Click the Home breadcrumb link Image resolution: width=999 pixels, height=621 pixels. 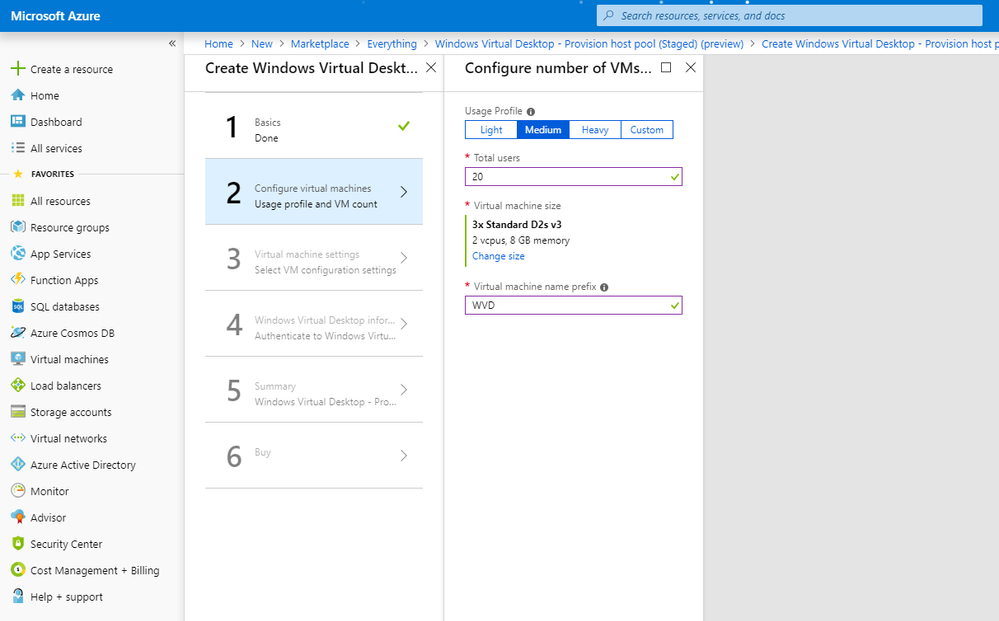219,44
